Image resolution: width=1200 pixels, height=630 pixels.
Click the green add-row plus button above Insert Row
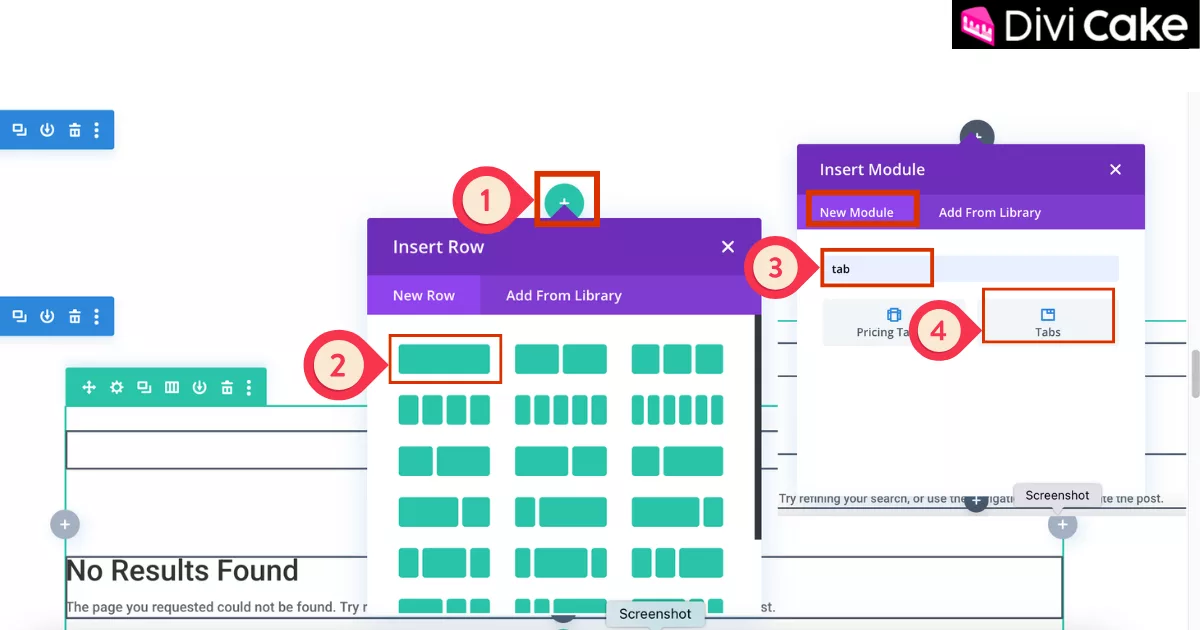564,203
